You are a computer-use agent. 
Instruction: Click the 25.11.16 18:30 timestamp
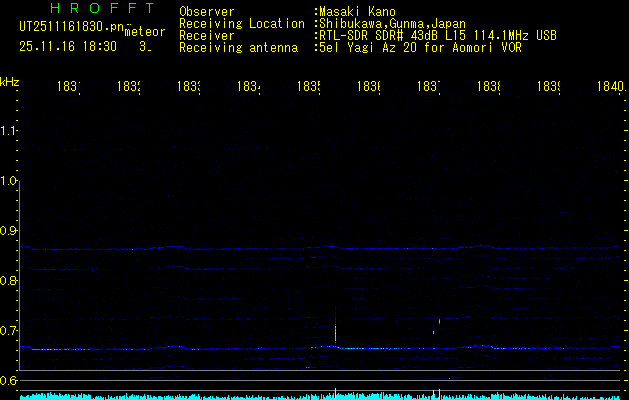point(68,46)
